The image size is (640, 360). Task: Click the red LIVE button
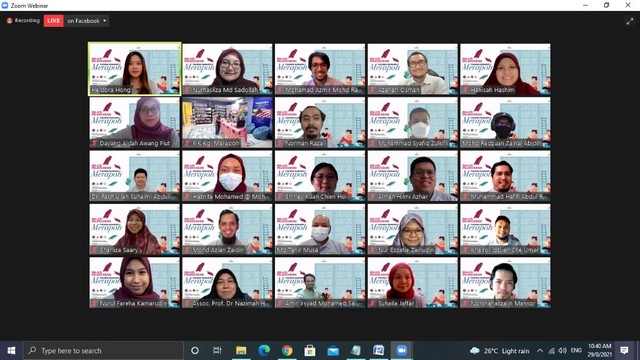[x=53, y=21]
